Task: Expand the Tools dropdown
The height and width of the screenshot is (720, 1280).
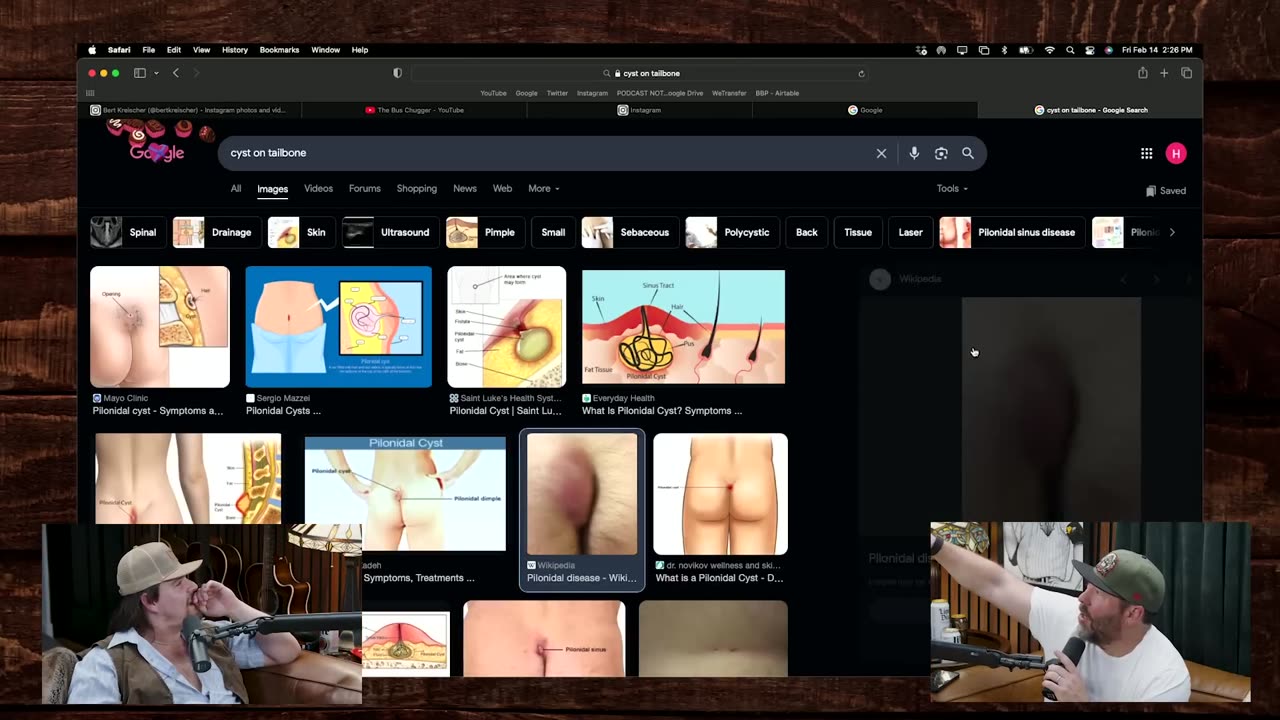Action: [952, 188]
